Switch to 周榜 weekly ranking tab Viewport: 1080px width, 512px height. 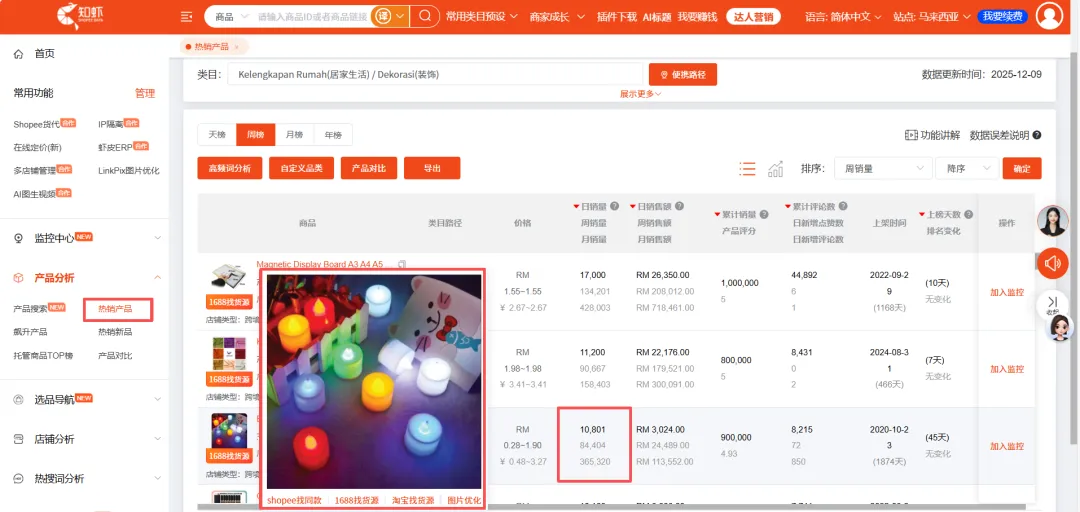click(256, 134)
